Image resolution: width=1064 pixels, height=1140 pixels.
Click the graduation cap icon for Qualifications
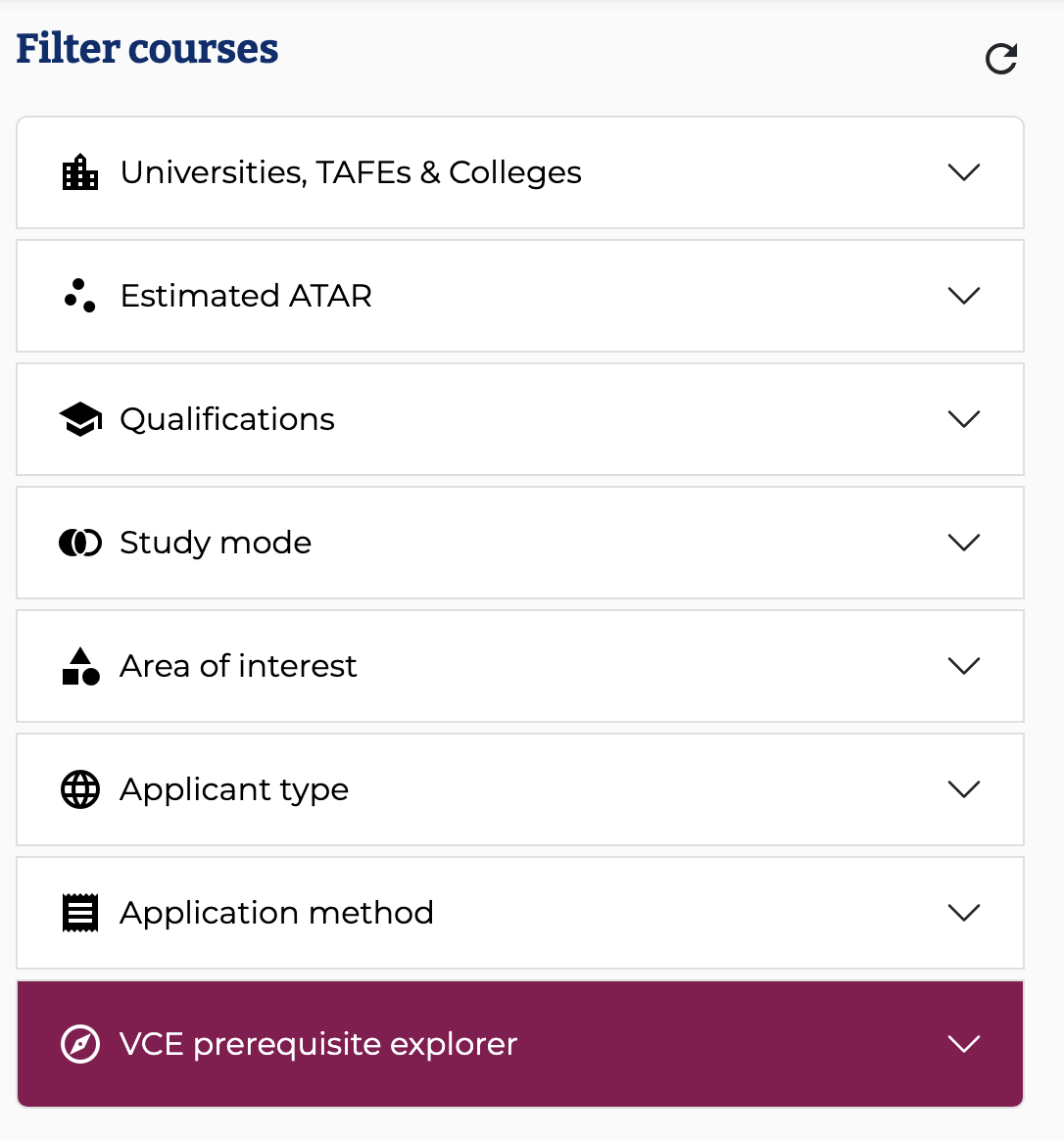tap(80, 419)
